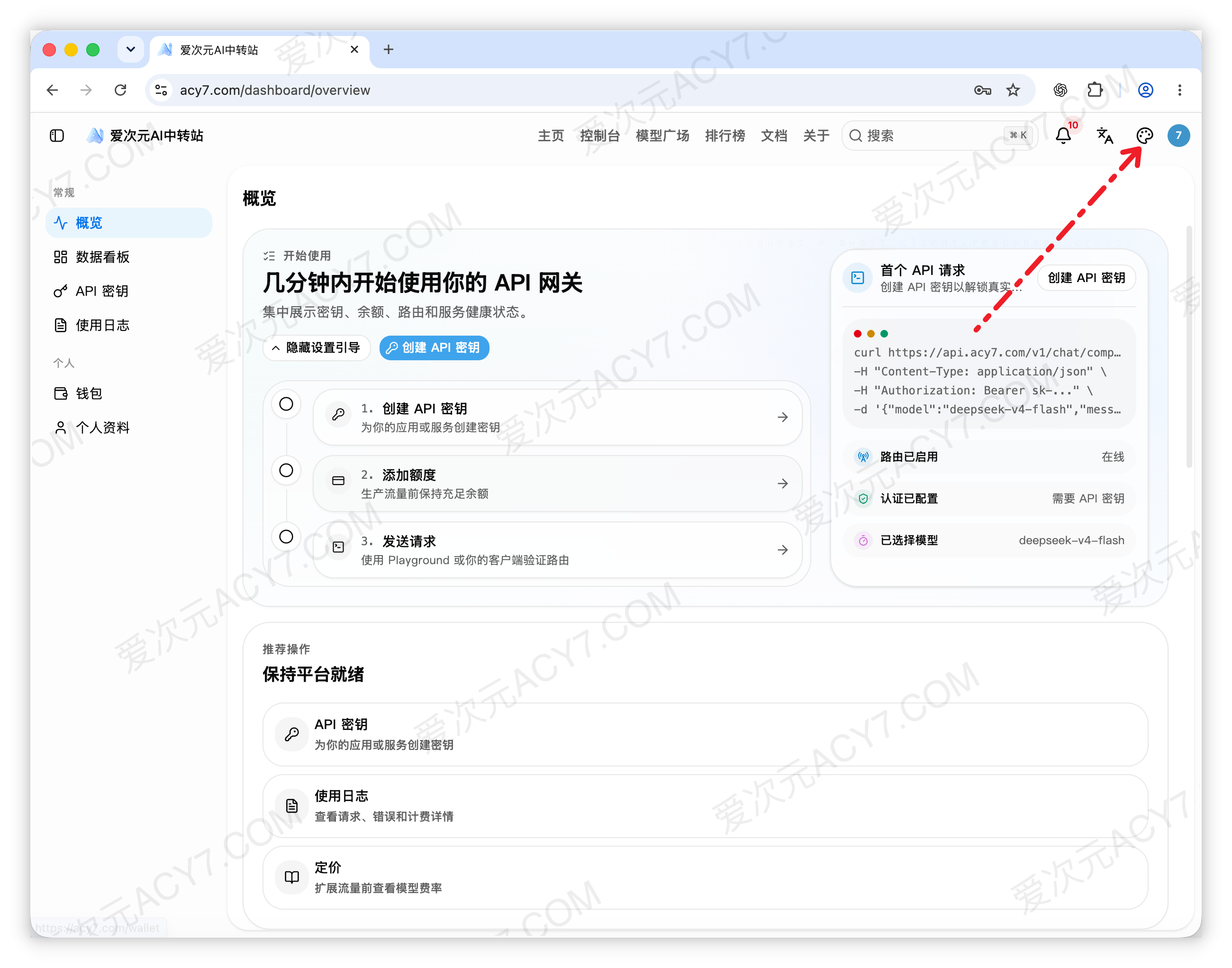Click the 认证已配置 status row
Image resolution: width=1232 pixels, height=968 pixels.
click(x=989, y=499)
